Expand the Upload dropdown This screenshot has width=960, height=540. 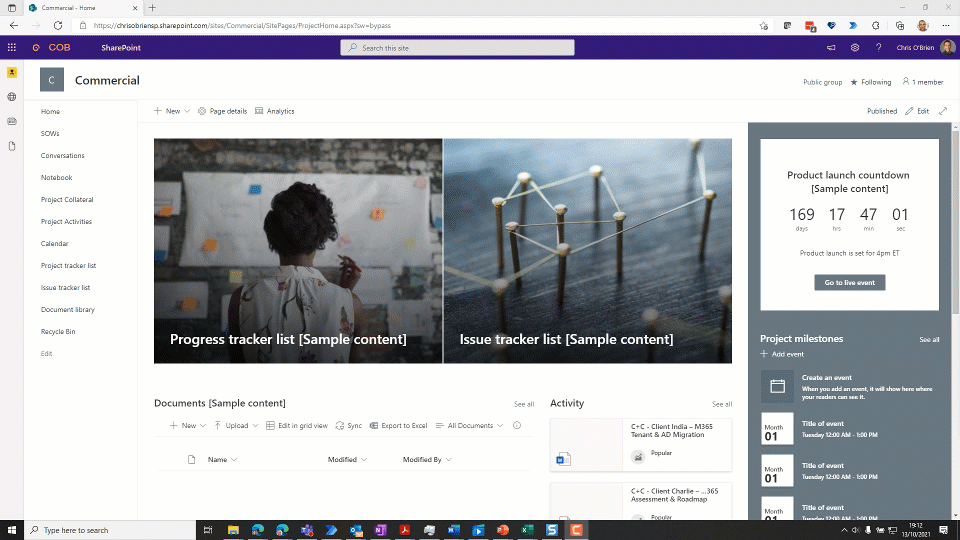pos(236,426)
